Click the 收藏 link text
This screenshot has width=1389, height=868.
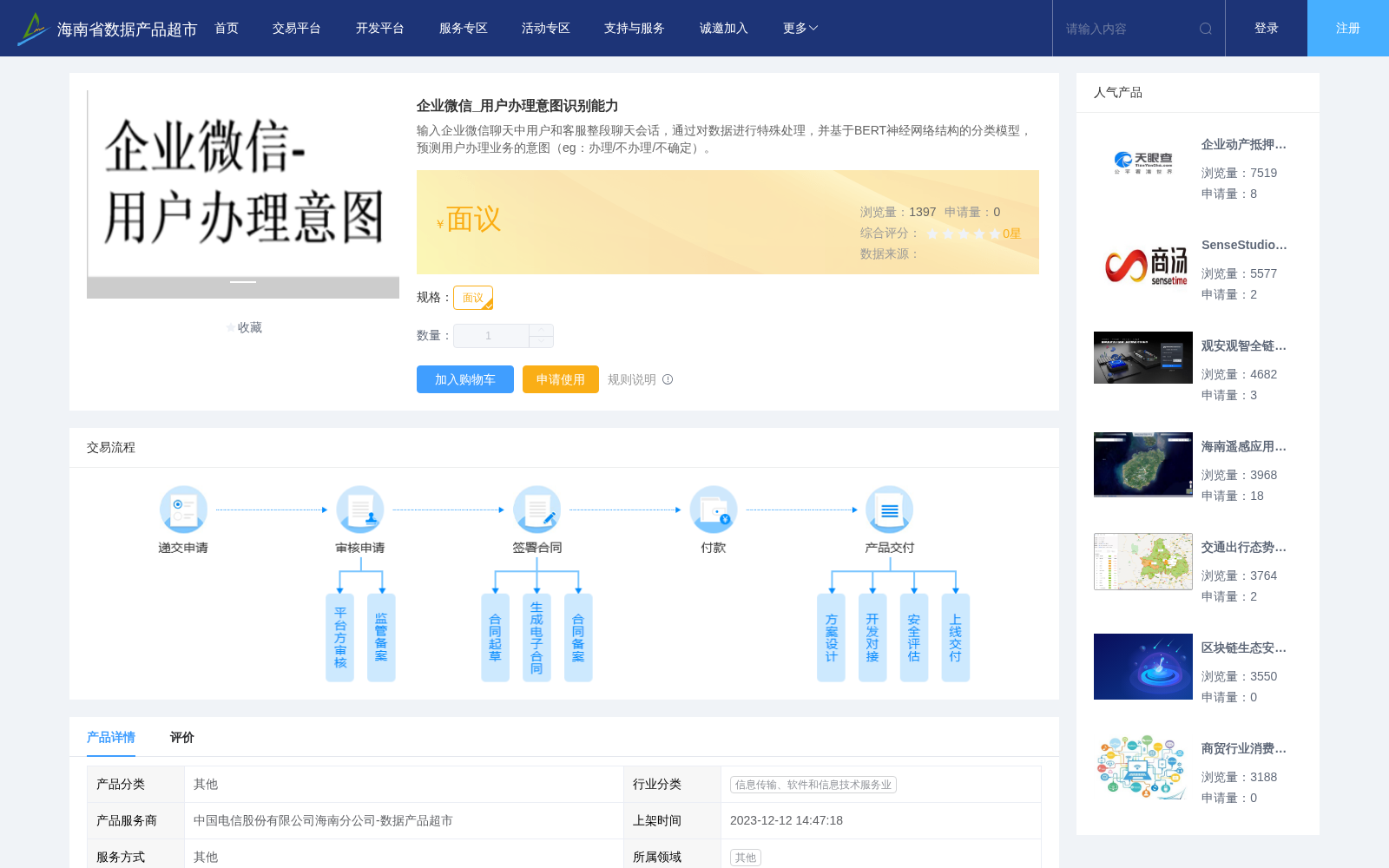[x=250, y=327]
